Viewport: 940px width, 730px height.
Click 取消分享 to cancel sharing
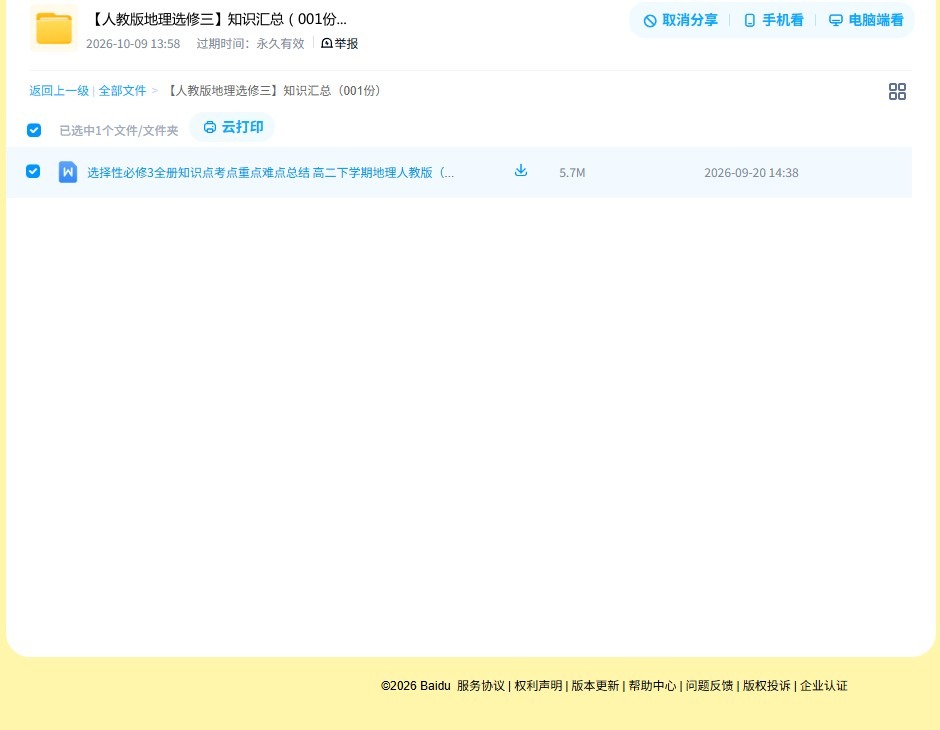680,20
